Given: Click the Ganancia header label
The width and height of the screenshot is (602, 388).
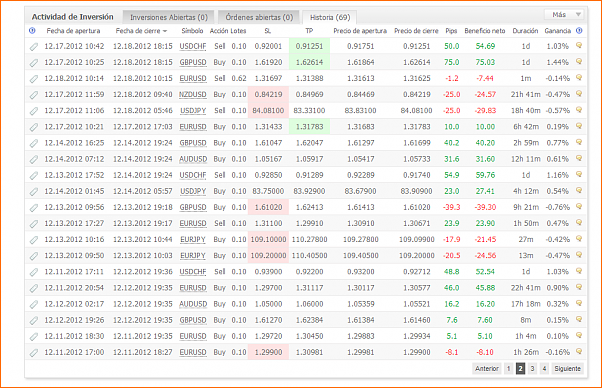Looking at the screenshot, I should [x=557, y=31].
